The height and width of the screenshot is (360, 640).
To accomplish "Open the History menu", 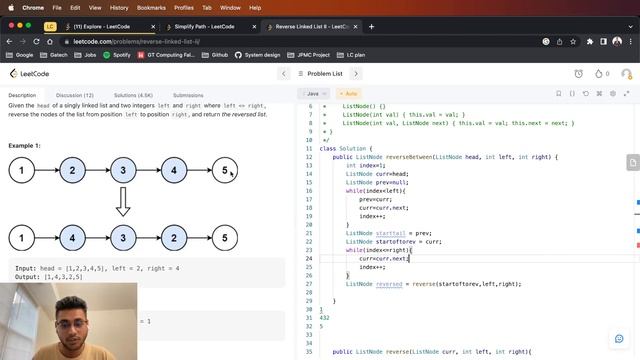I will click(119, 8).
